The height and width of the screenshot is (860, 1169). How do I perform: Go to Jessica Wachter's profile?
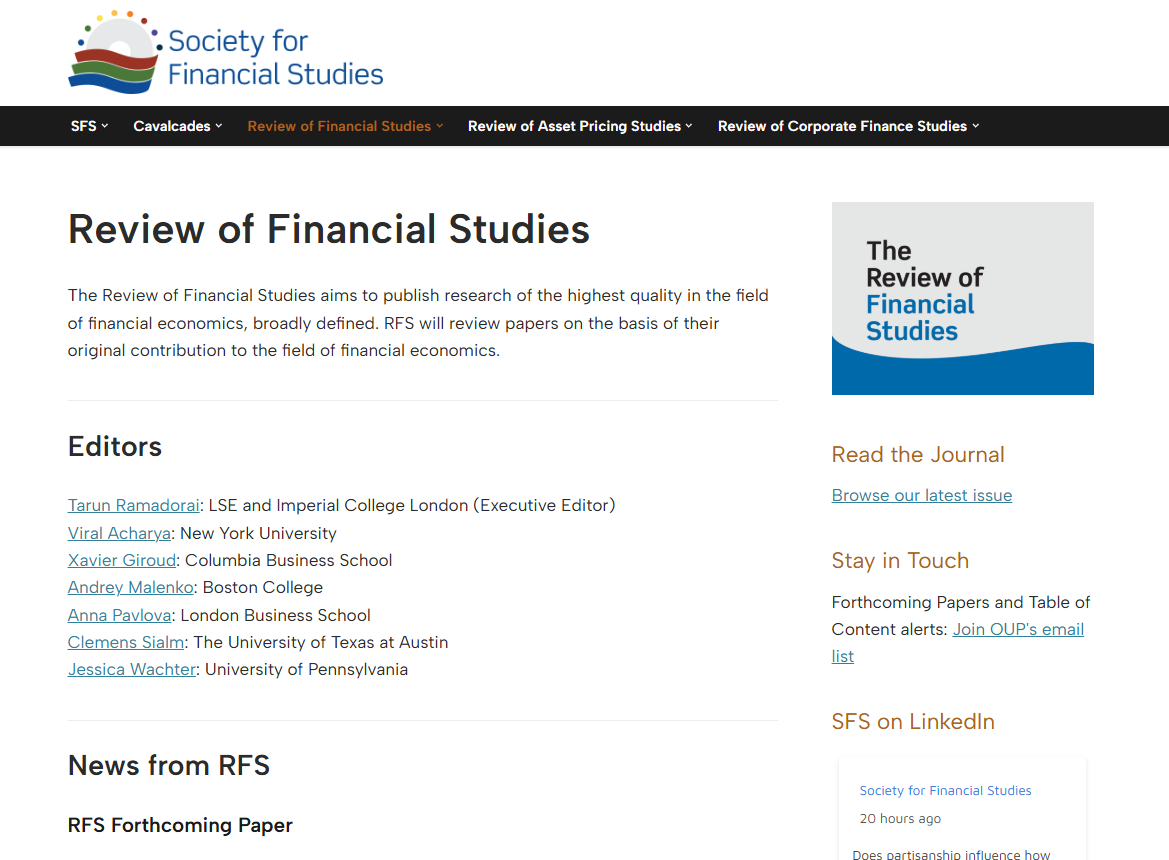pos(132,670)
